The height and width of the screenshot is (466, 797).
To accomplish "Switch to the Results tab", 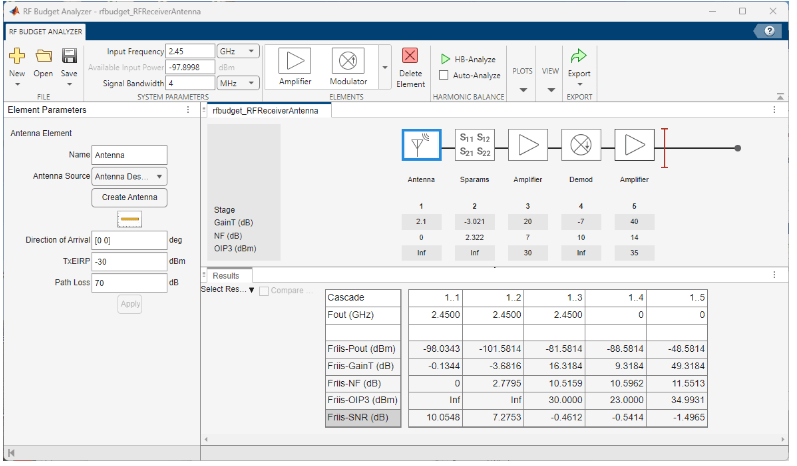I will [228, 275].
